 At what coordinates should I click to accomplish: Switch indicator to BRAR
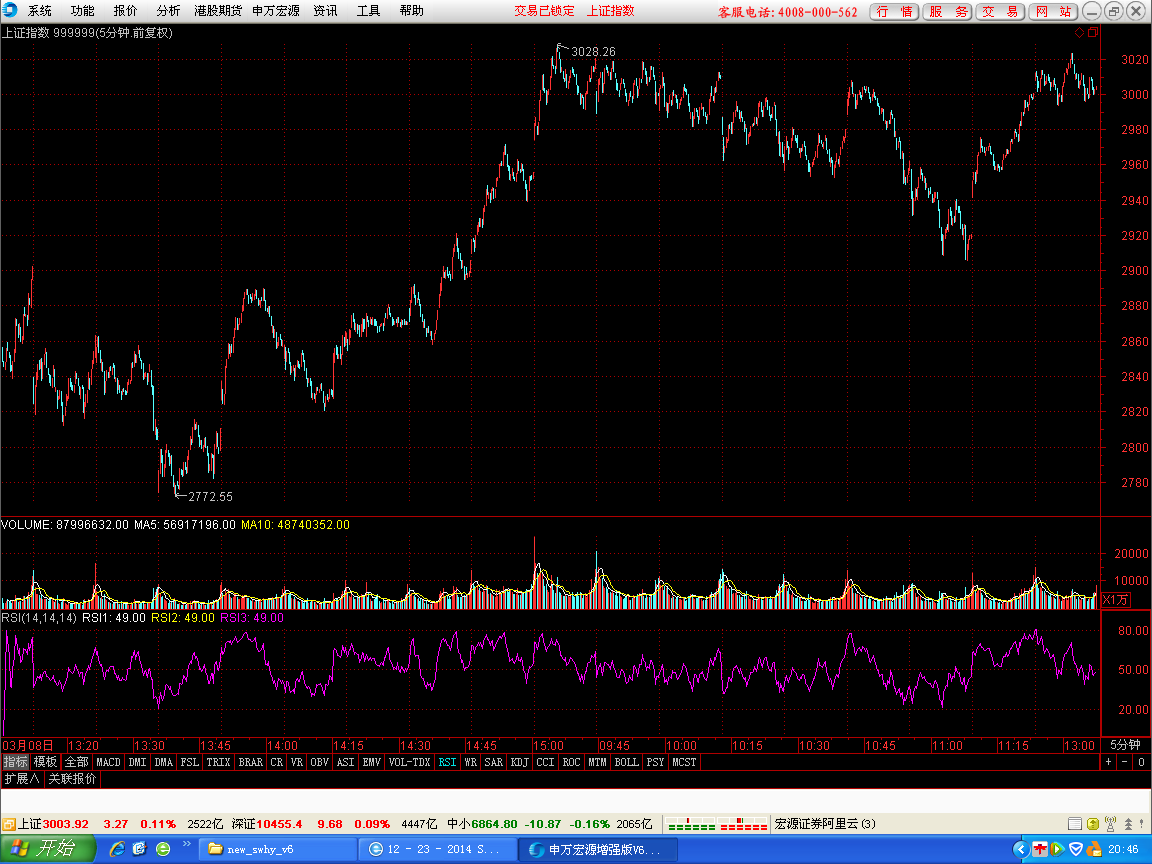tap(251, 763)
